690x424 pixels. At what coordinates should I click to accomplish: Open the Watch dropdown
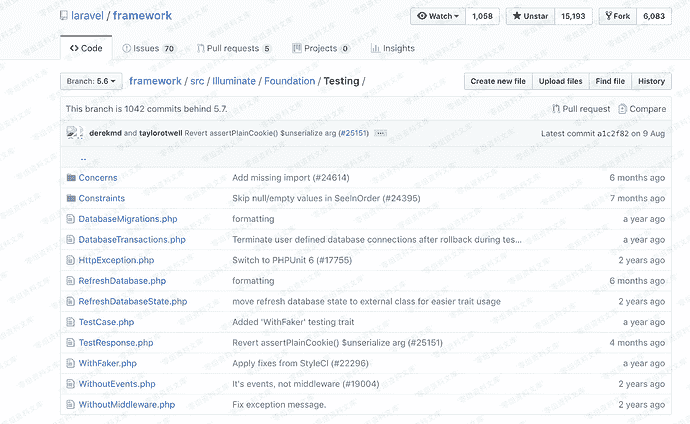pos(438,16)
